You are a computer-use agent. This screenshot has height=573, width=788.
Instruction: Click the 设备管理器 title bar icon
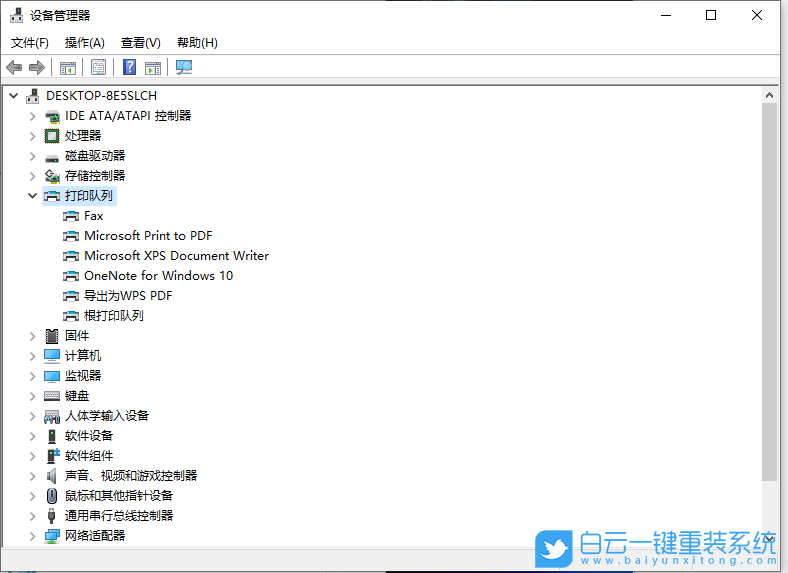tap(17, 16)
